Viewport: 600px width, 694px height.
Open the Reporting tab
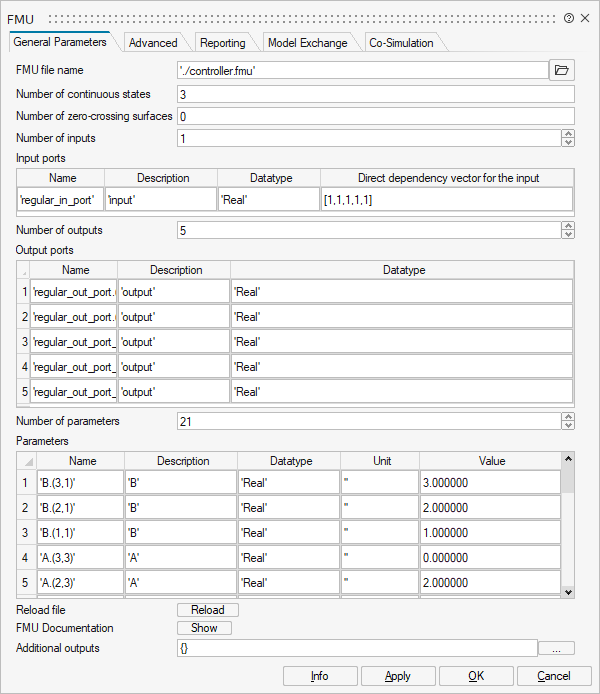coord(222,43)
